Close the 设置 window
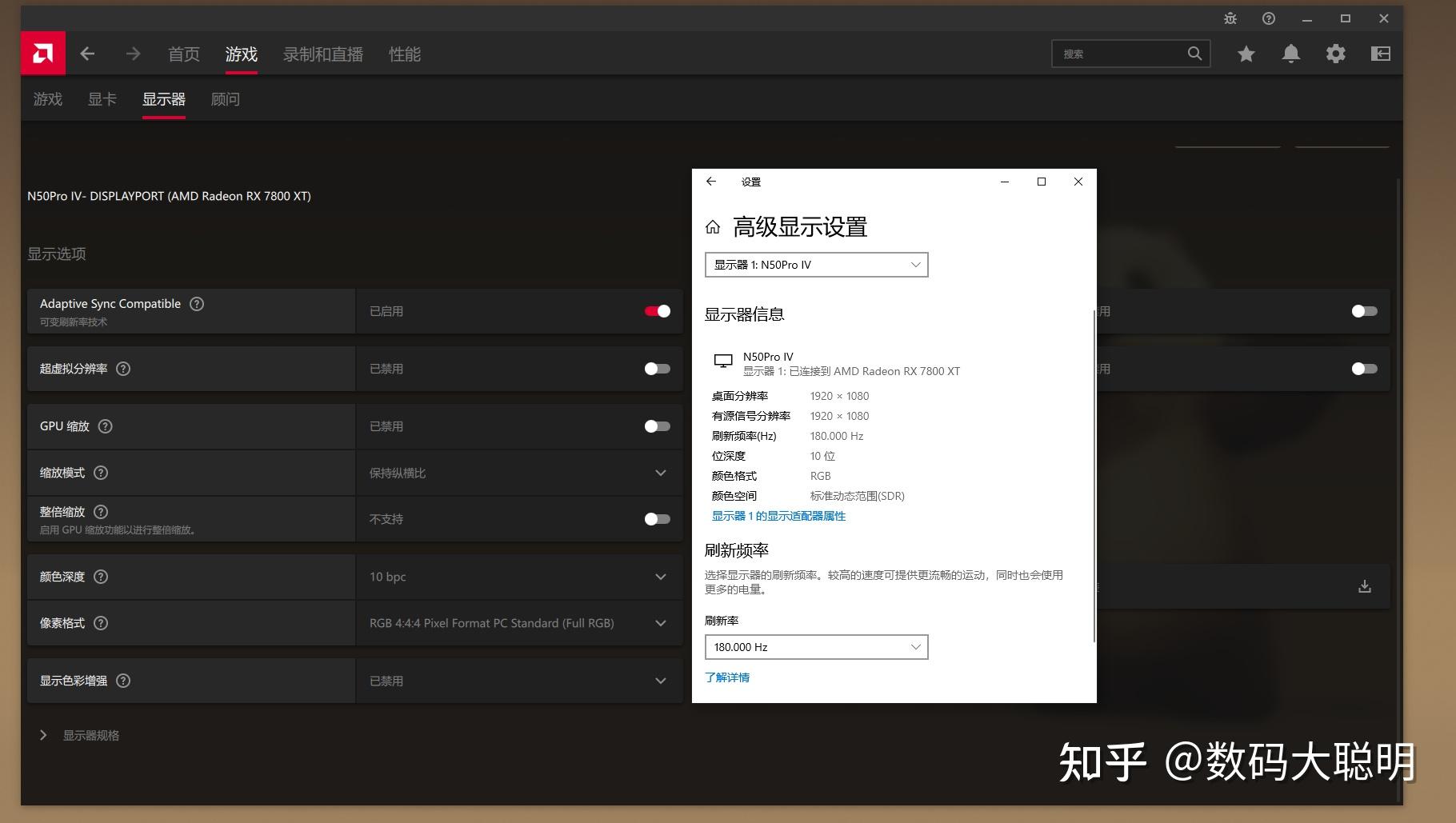The image size is (1456, 823). coord(1078,182)
